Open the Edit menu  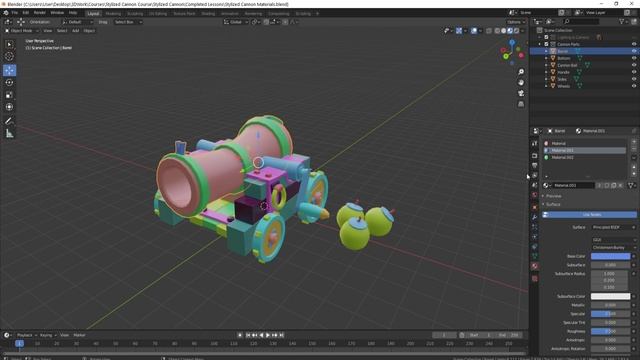pyautogui.click(x=26, y=13)
